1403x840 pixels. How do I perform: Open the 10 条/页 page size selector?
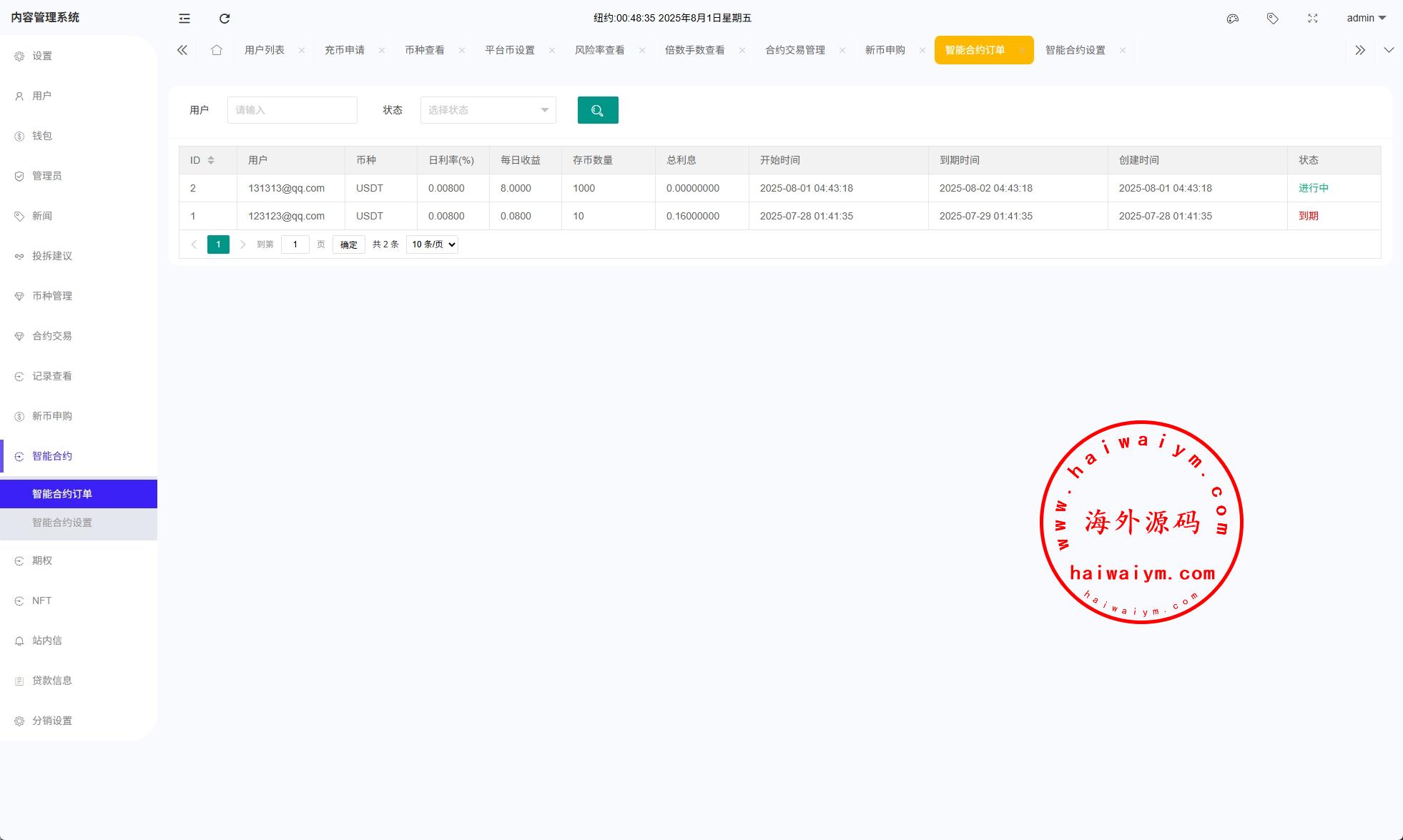432,244
